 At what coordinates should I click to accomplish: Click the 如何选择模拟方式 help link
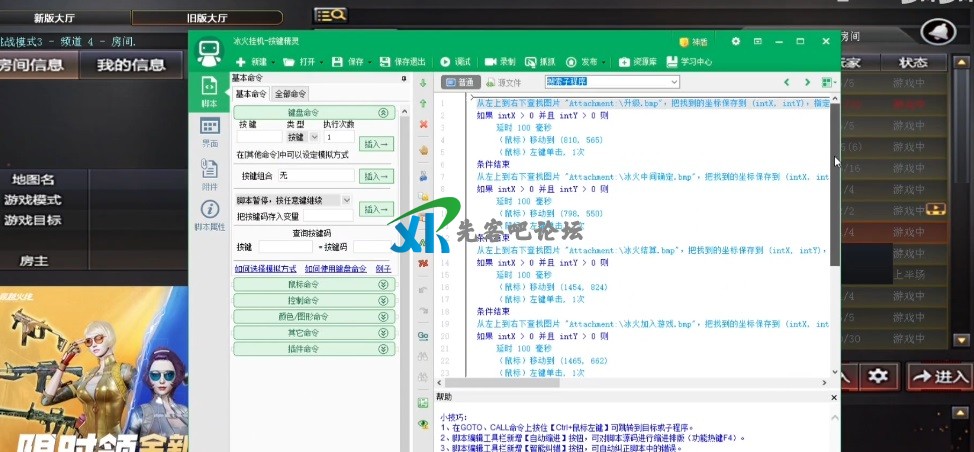(264, 269)
